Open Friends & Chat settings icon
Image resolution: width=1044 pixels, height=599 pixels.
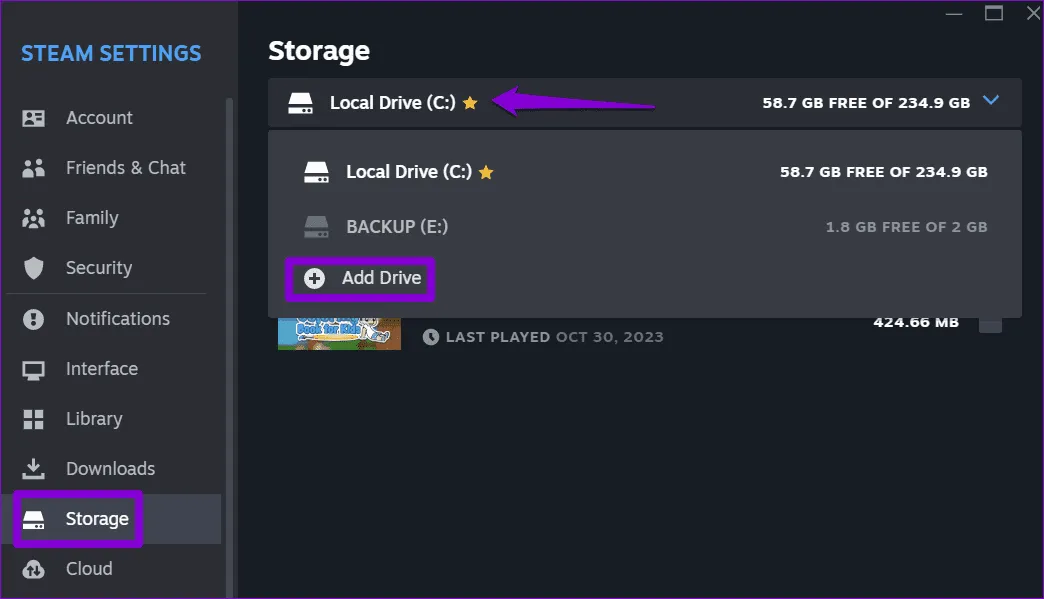point(34,167)
